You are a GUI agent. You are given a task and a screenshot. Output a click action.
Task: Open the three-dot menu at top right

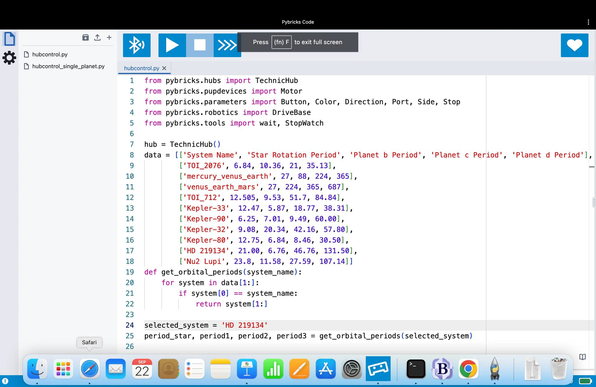(588, 22)
